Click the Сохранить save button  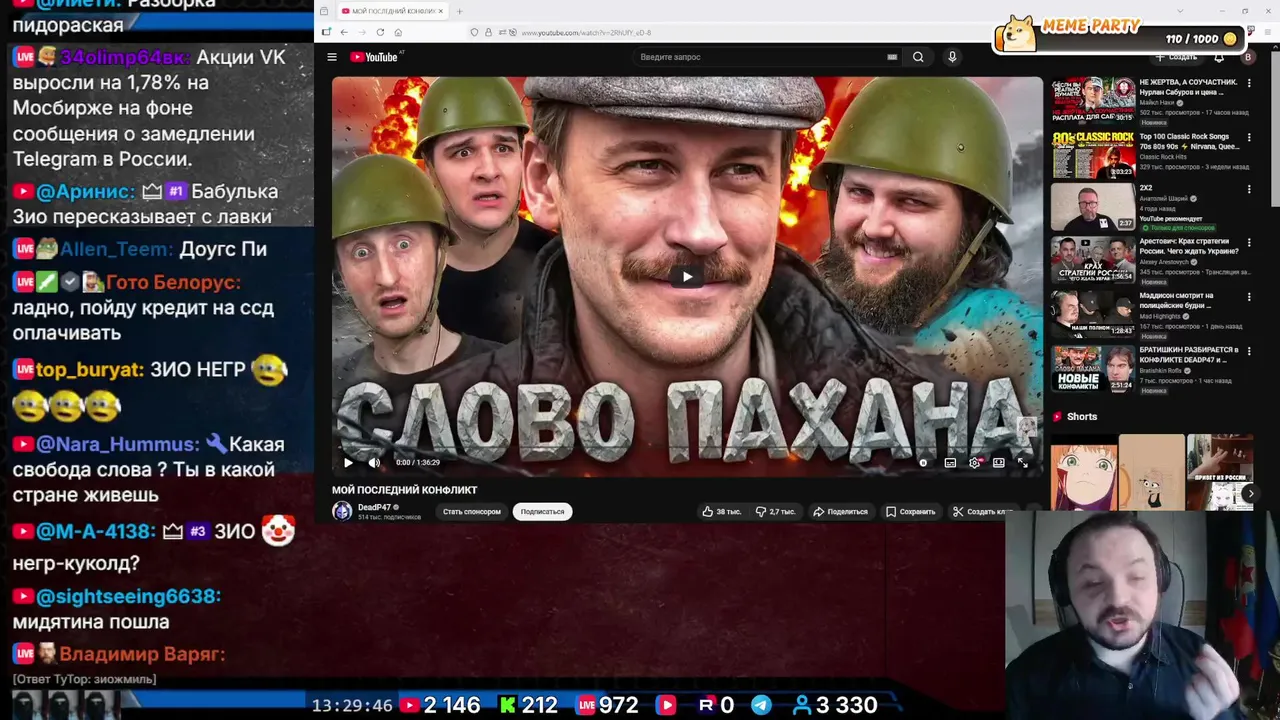tap(910, 511)
